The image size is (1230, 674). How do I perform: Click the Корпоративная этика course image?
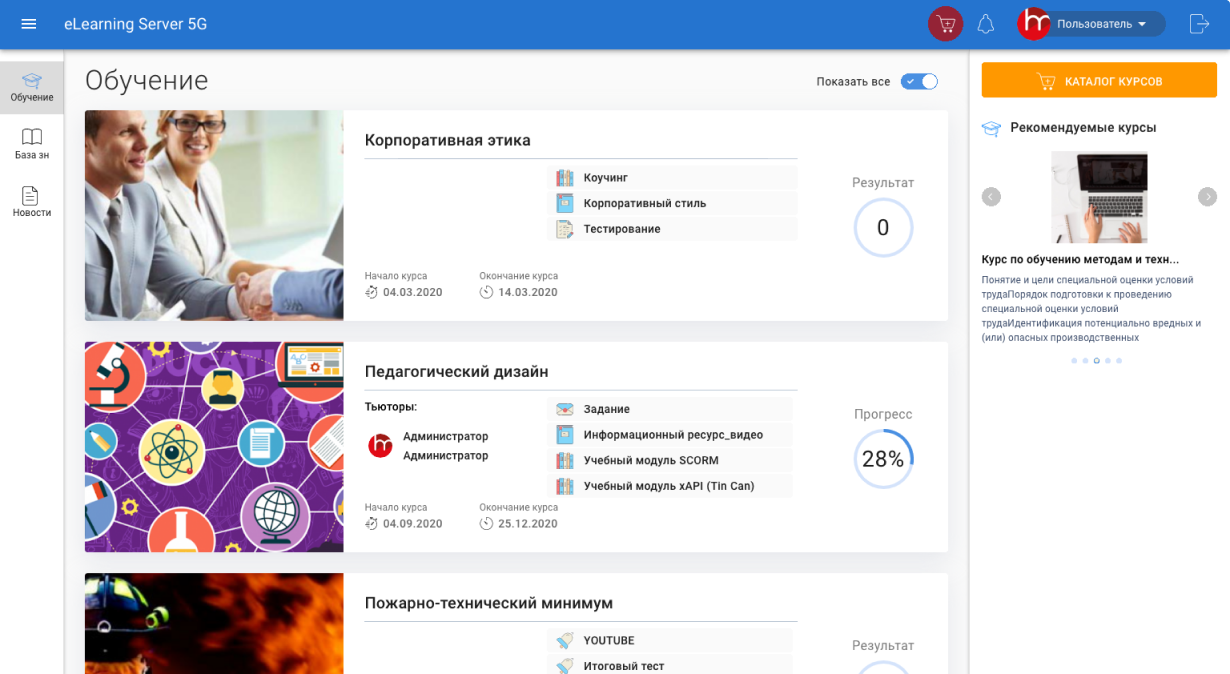[x=214, y=215]
